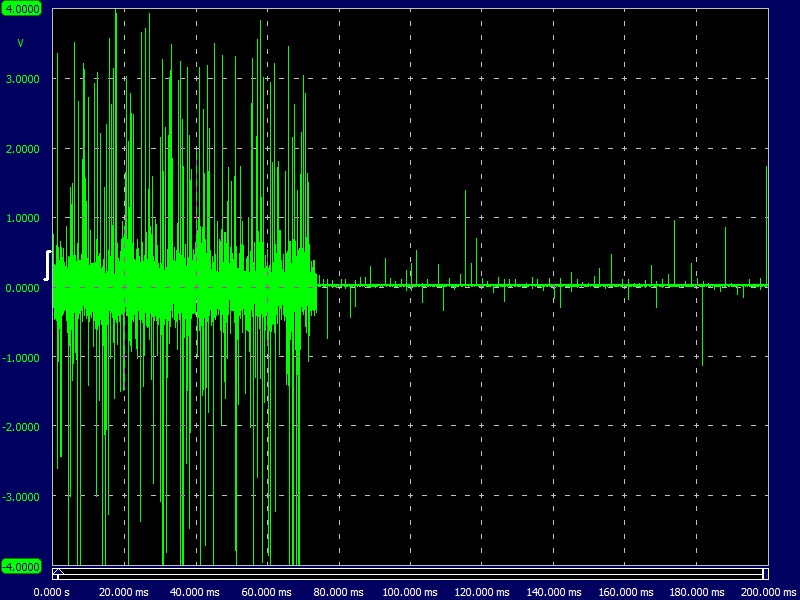Click the -4.0000 lower voltage range label
The image size is (800, 600).
[21, 567]
